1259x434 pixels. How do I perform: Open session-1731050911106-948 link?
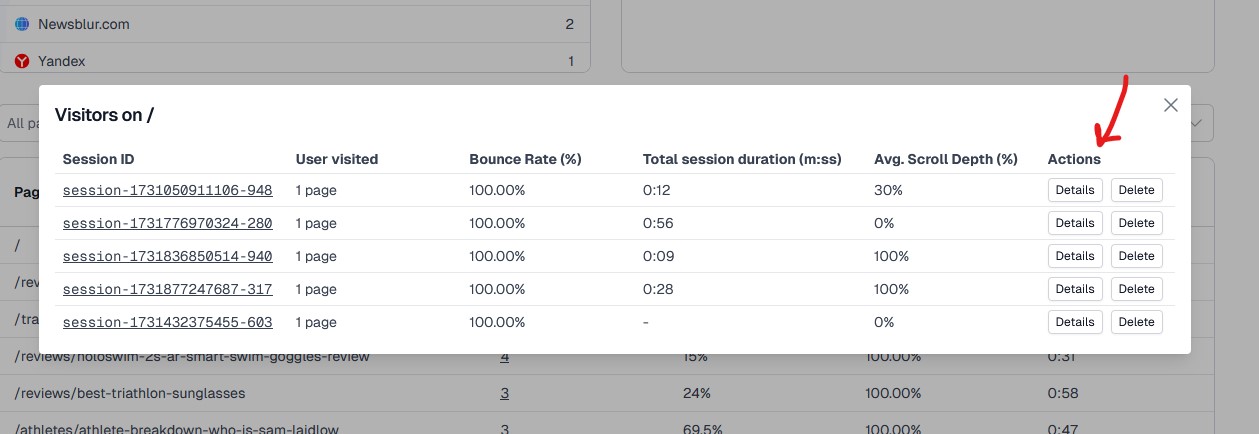(167, 190)
